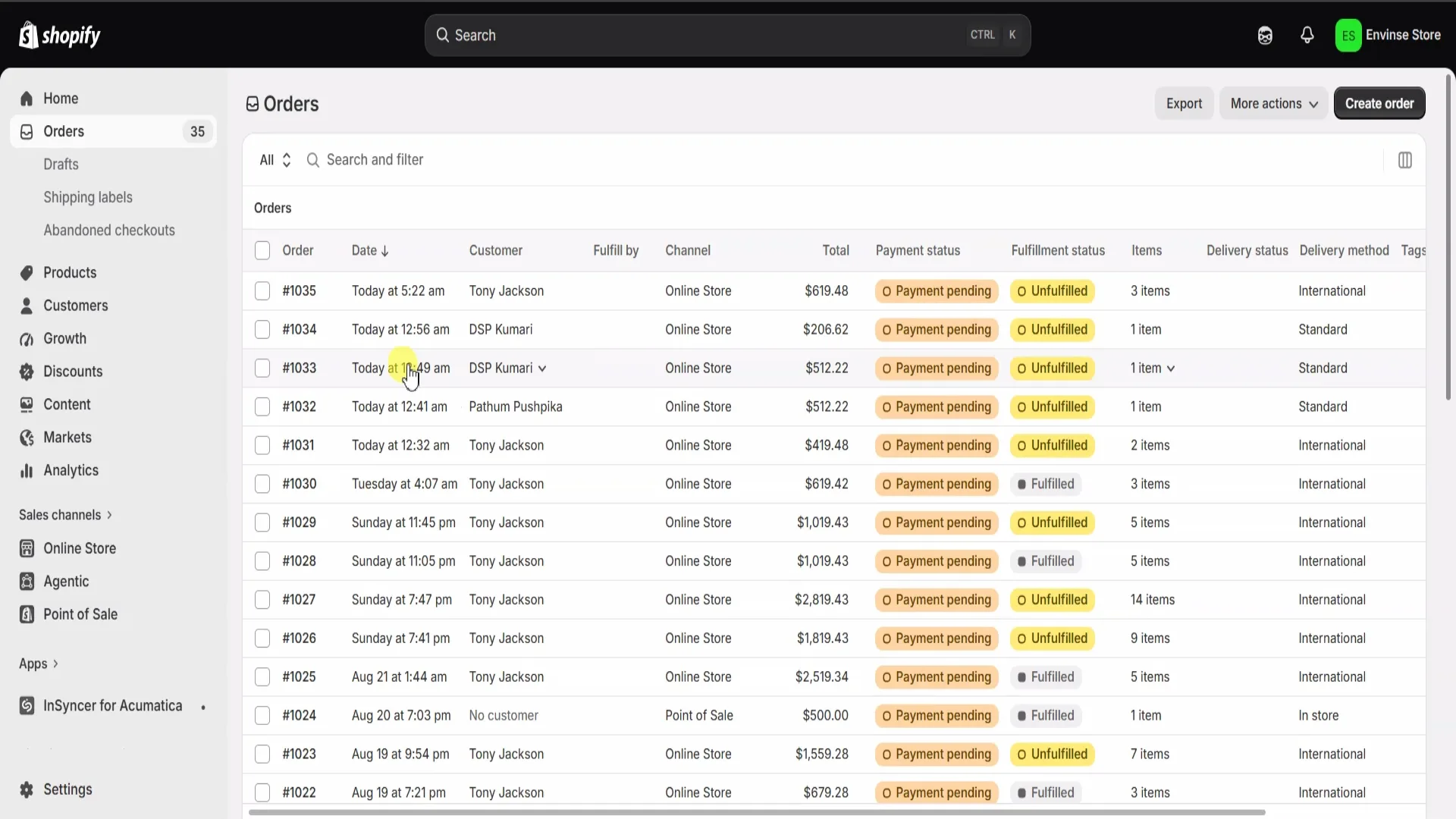Click the Customers person icon
Image resolution: width=1456 pixels, height=819 pixels.
click(27, 306)
